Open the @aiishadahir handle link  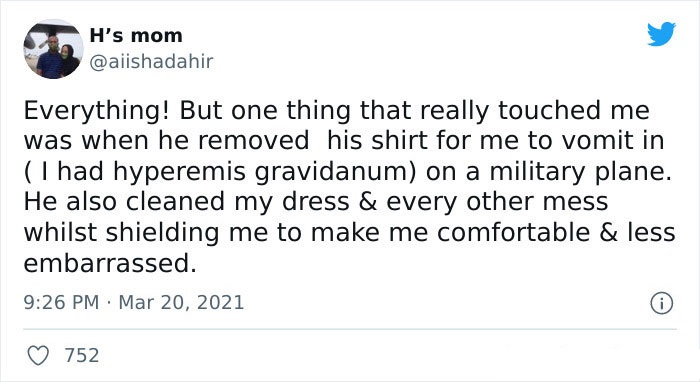click(151, 61)
